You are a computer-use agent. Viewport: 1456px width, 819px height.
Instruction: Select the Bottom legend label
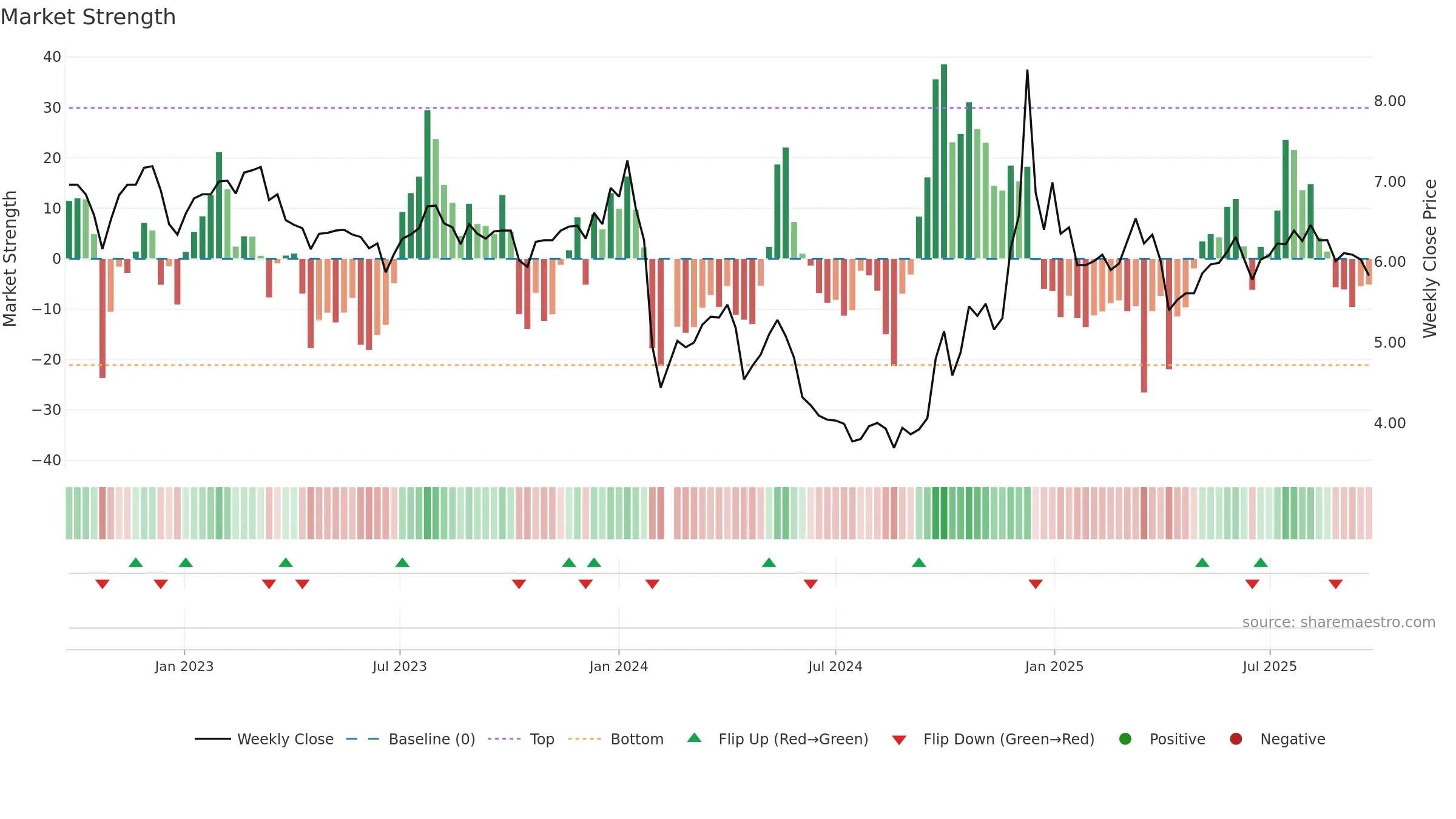[637, 739]
